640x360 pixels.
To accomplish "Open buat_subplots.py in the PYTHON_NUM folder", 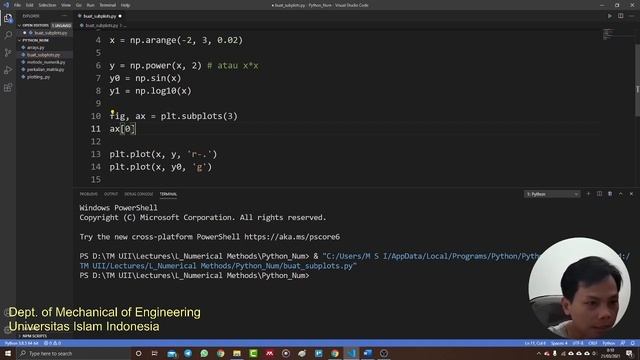I will 43,55.
